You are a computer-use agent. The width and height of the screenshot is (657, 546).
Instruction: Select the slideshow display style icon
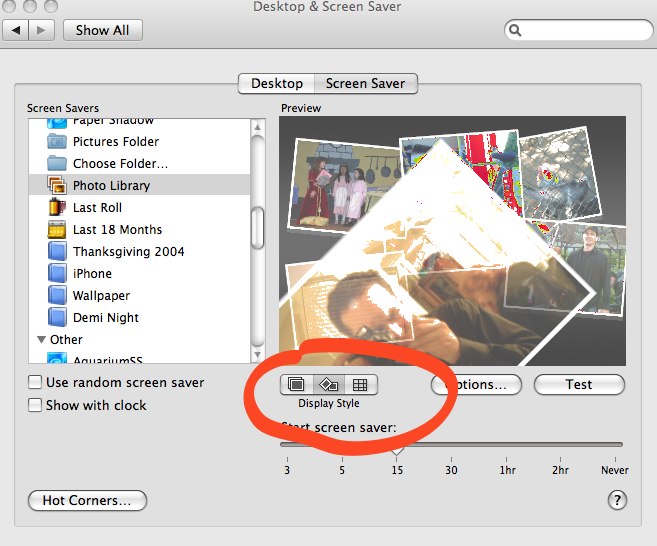tap(296, 384)
